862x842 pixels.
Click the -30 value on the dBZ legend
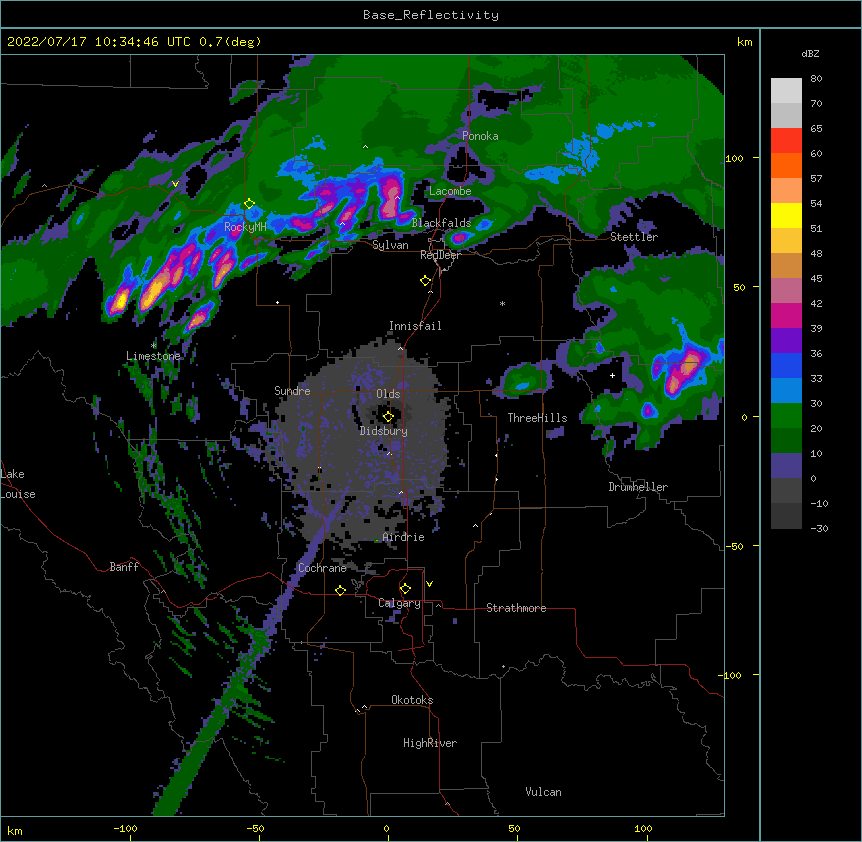point(819,528)
